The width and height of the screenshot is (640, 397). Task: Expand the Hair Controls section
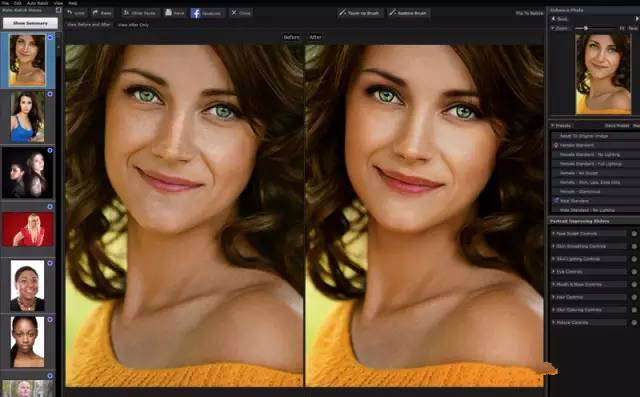[x=589, y=297]
